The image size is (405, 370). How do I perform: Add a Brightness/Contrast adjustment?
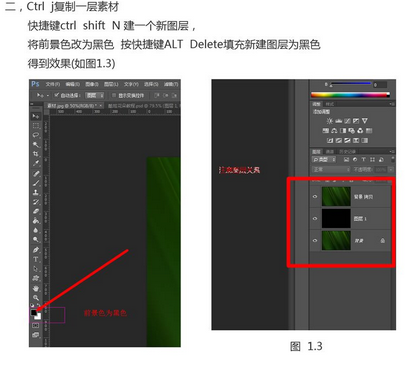[x=330, y=121]
